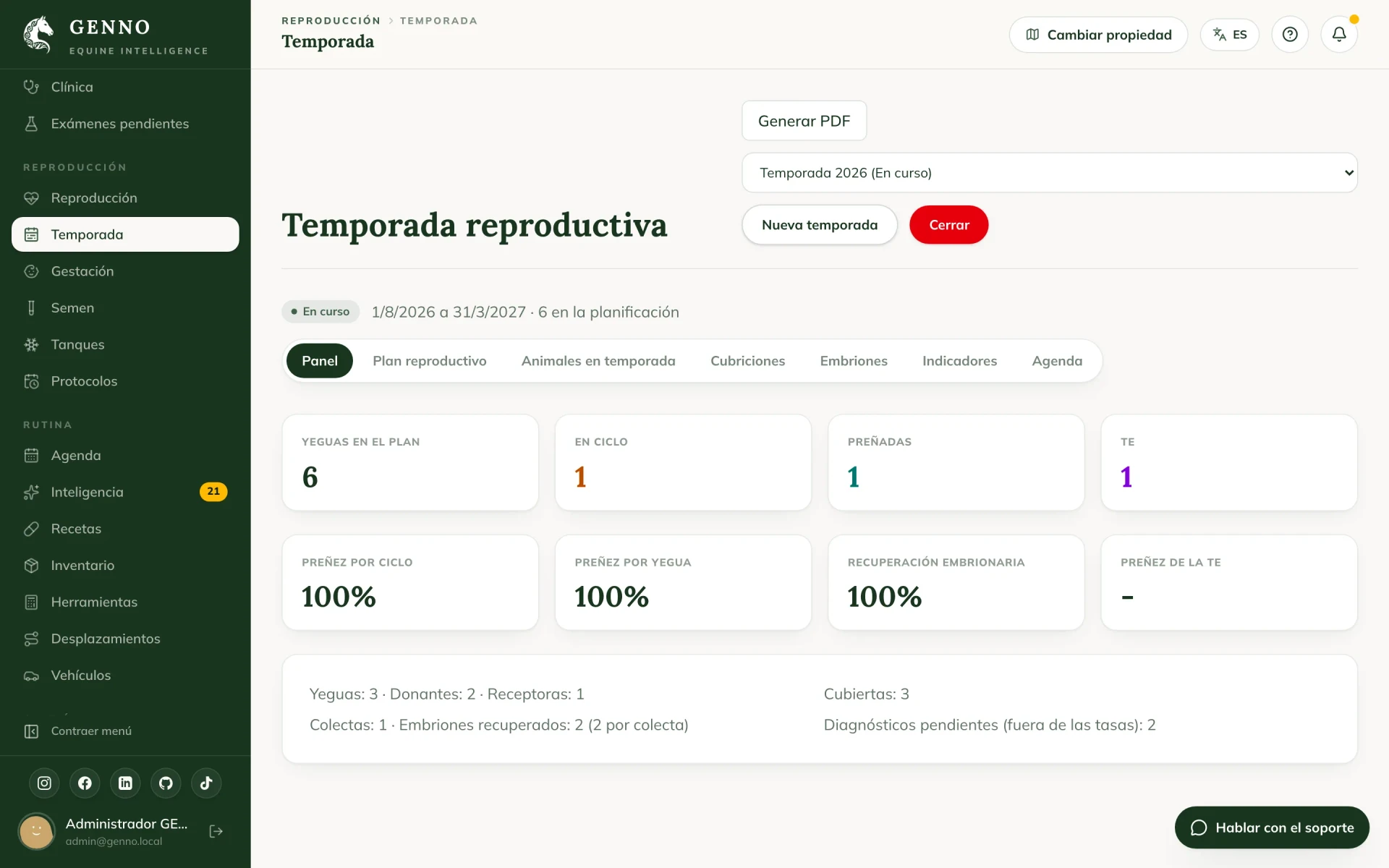Image resolution: width=1389 pixels, height=868 pixels.
Task: Open Inventario in sidebar
Action: tap(125, 566)
